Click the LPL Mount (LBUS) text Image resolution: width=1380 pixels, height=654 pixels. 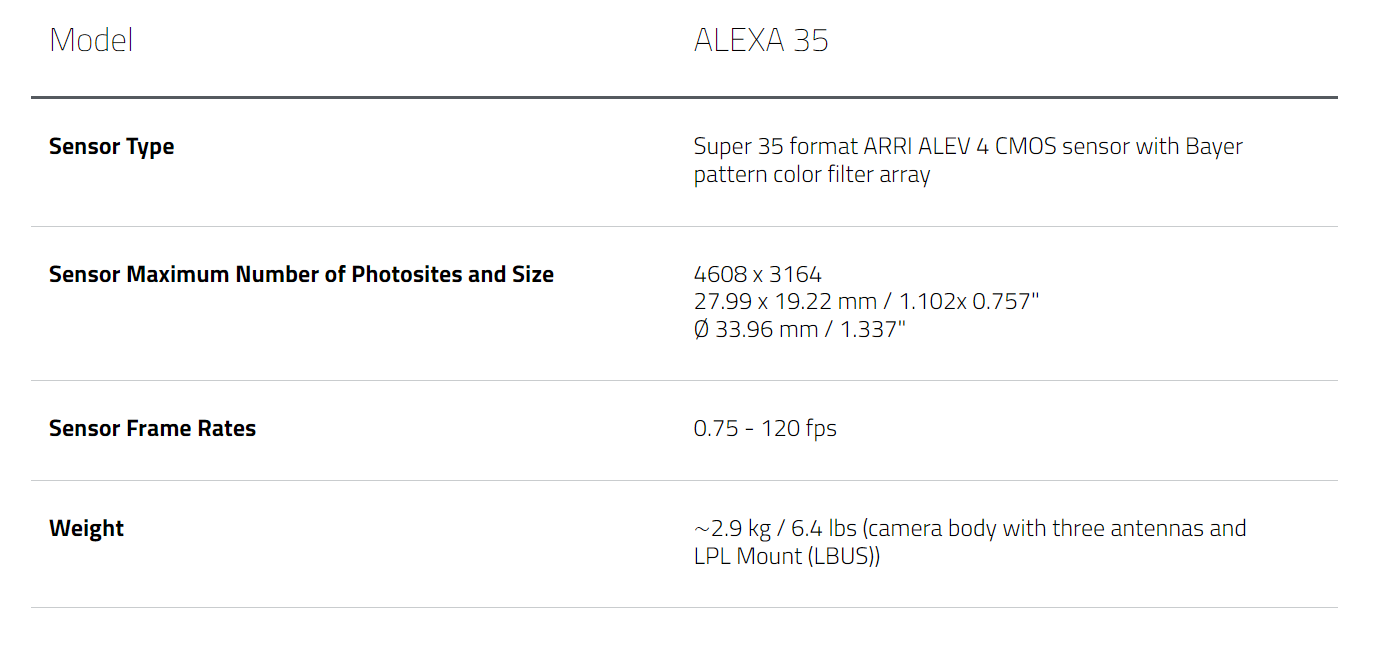coord(787,556)
